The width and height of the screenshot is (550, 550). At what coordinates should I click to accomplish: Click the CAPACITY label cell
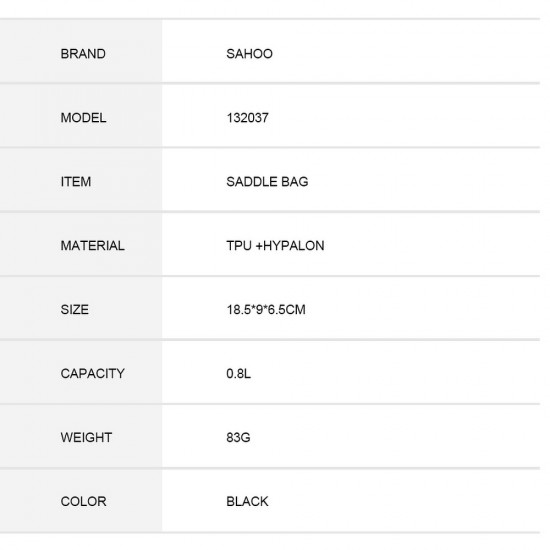pyautogui.click(x=81, y=372)
